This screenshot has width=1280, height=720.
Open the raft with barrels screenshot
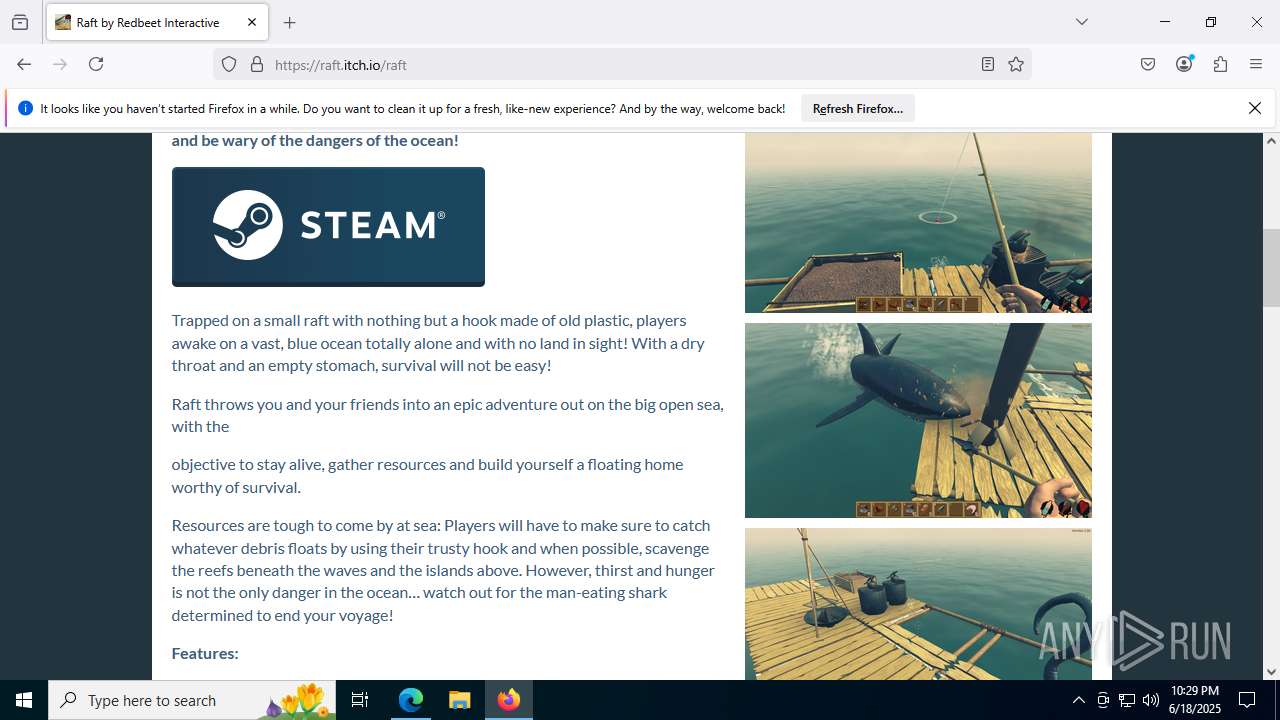click(x=918, y=604)
